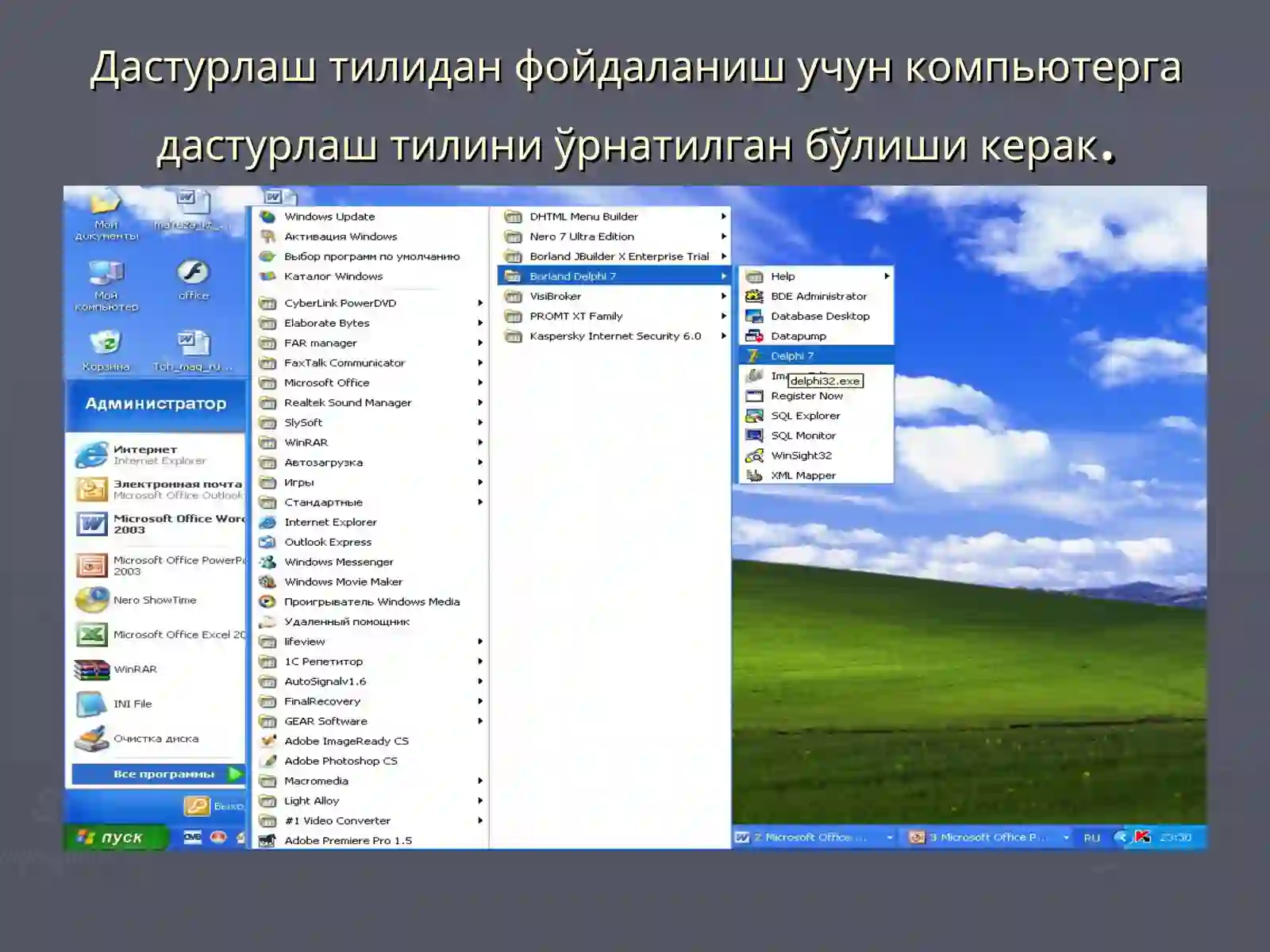This screenshot has height=952, width=1270.
Task: Click the system clock 23:30
Action: pos(1176,838)
